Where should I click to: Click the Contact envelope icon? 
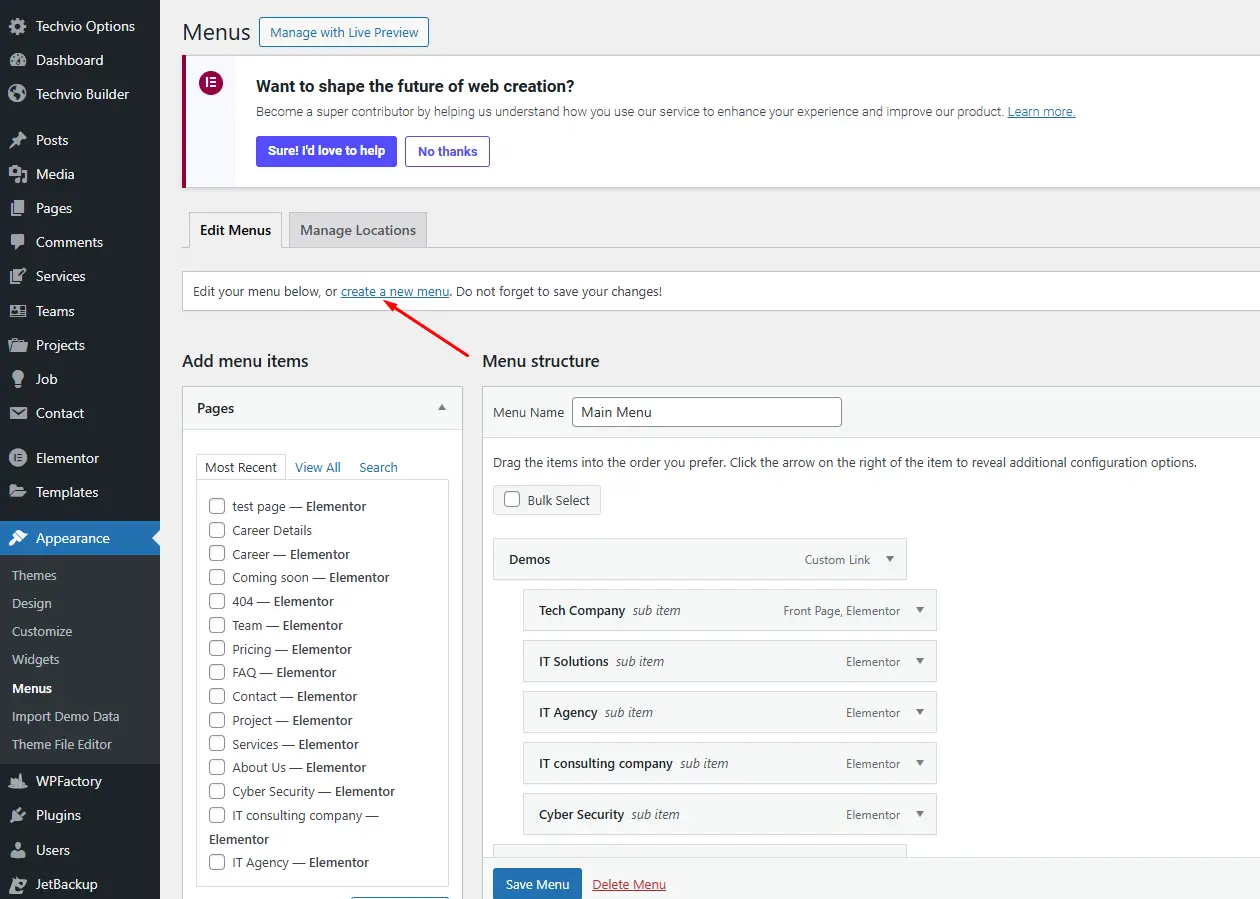(17, 413)
